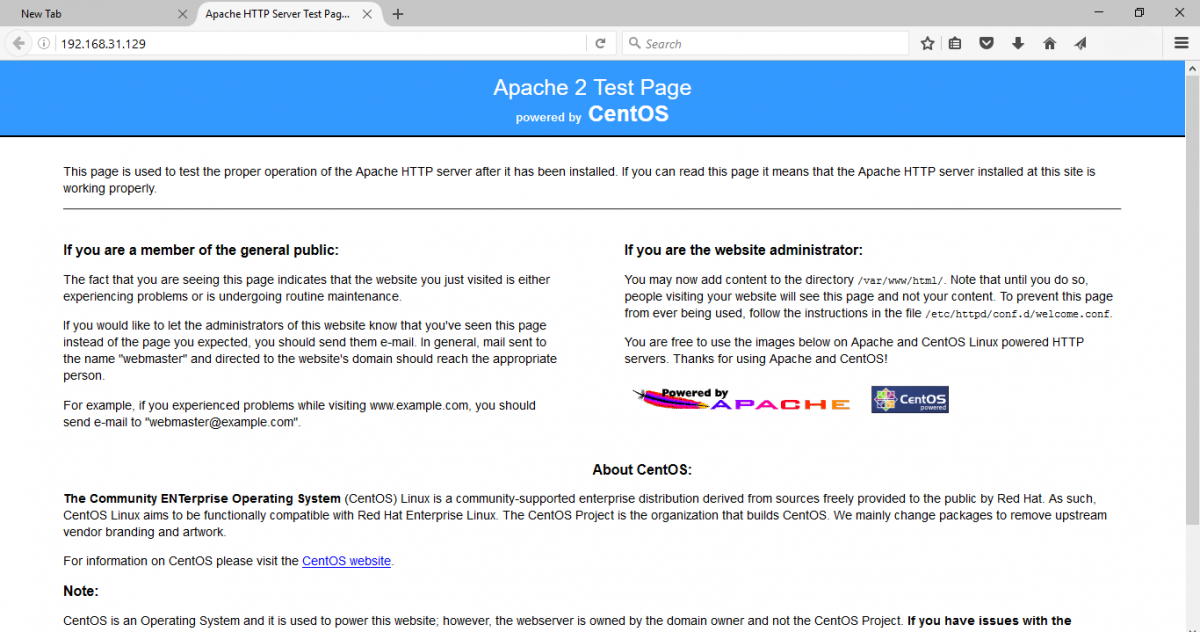
Task: Save page to Pocket icon
Action: 986,44
